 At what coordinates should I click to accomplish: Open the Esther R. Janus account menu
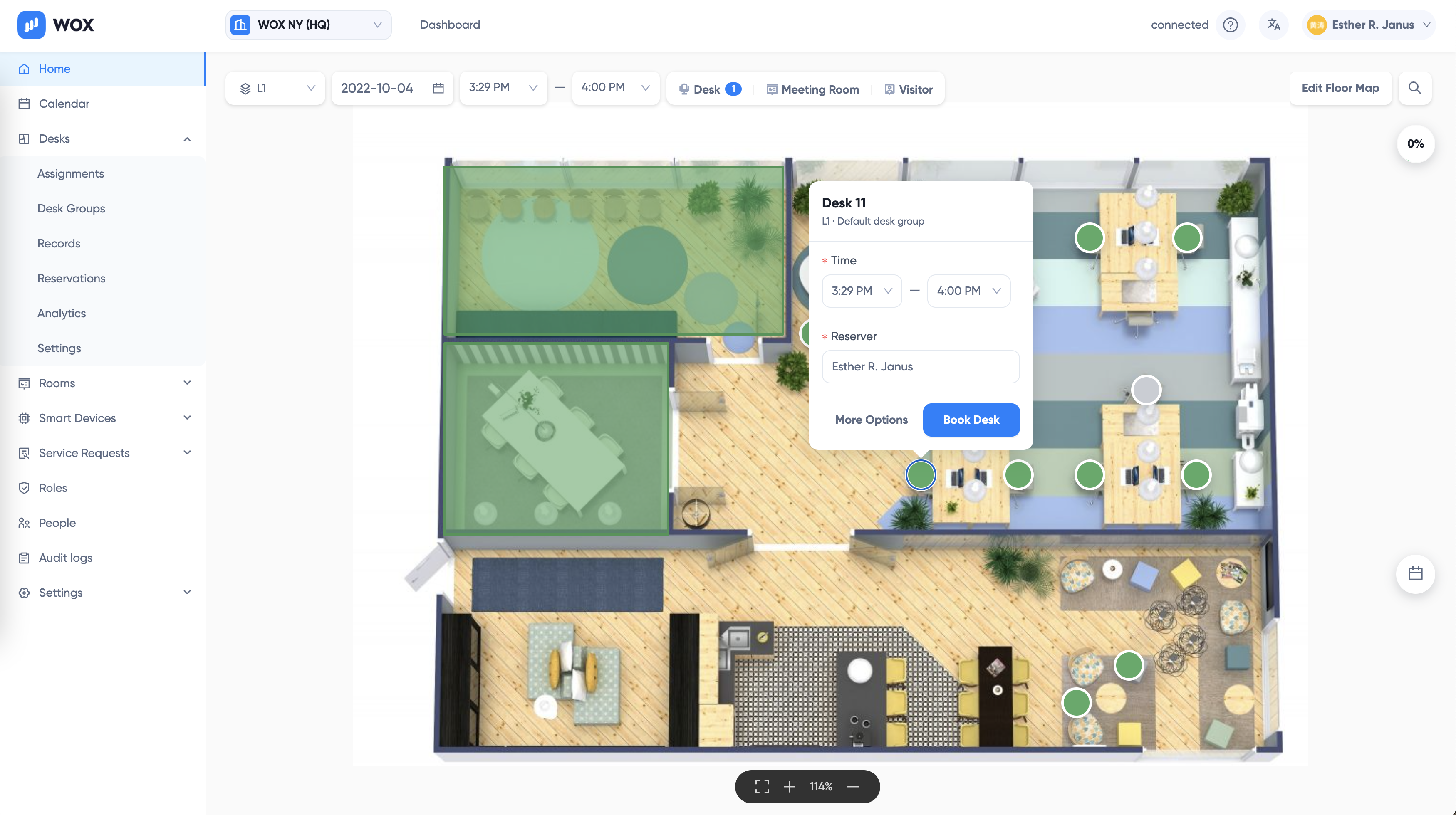pos(1368,25)
